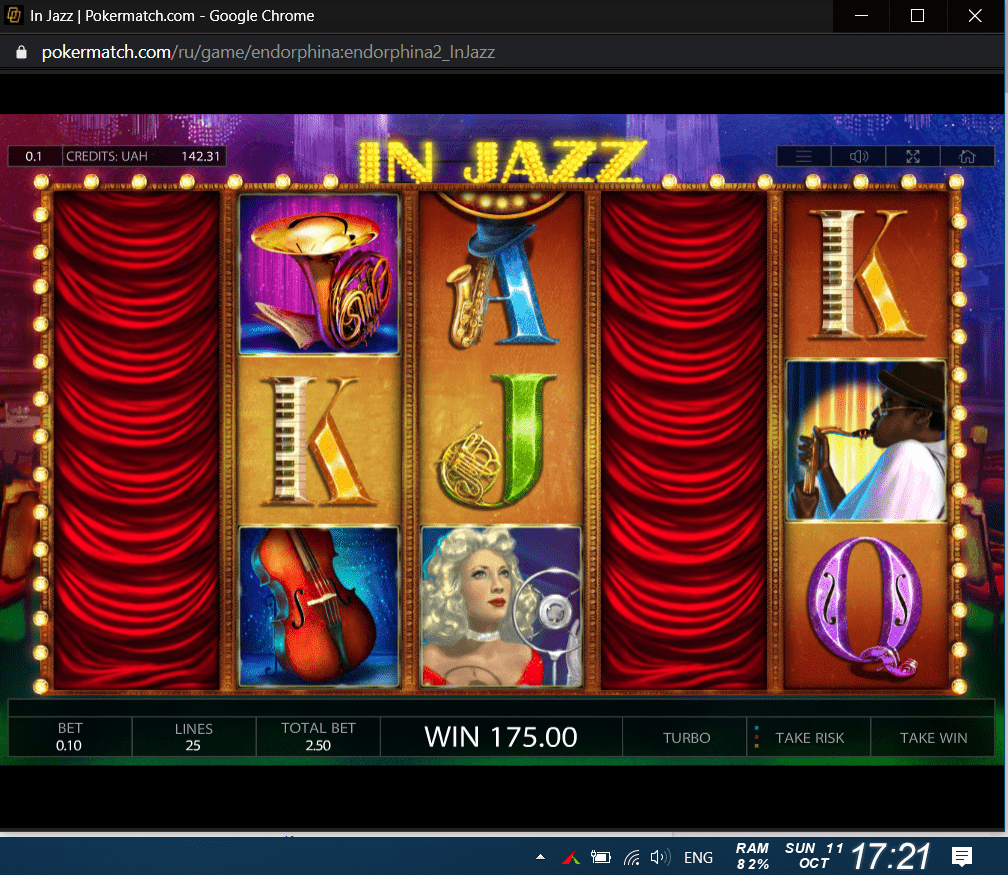Viewport: 1008px width, 875px height.
Task: Click the coin value 0.1 field
Action: [34, 156]
